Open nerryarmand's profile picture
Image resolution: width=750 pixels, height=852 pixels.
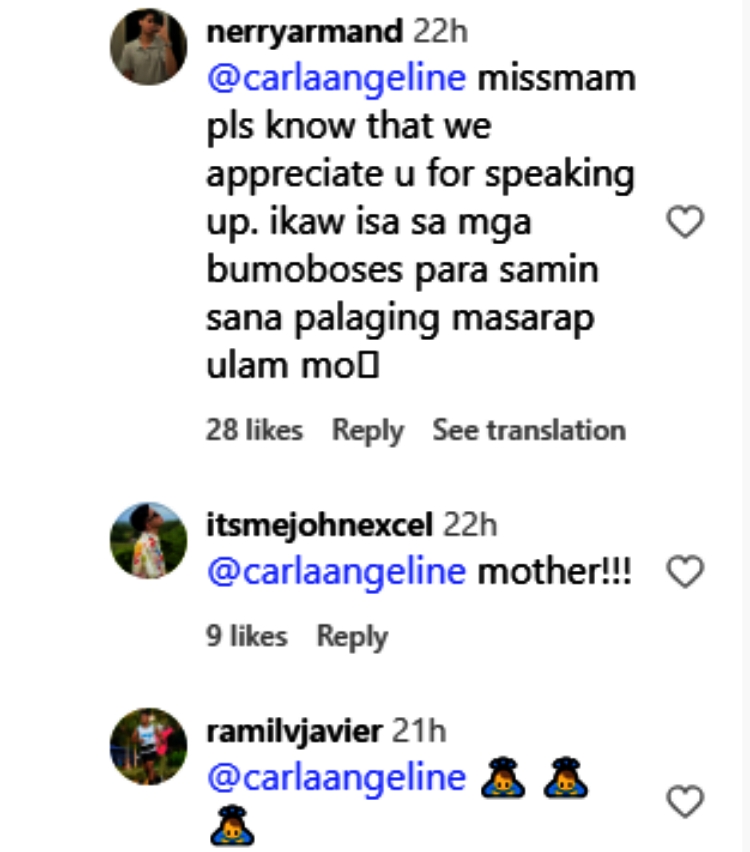(148, 50)
